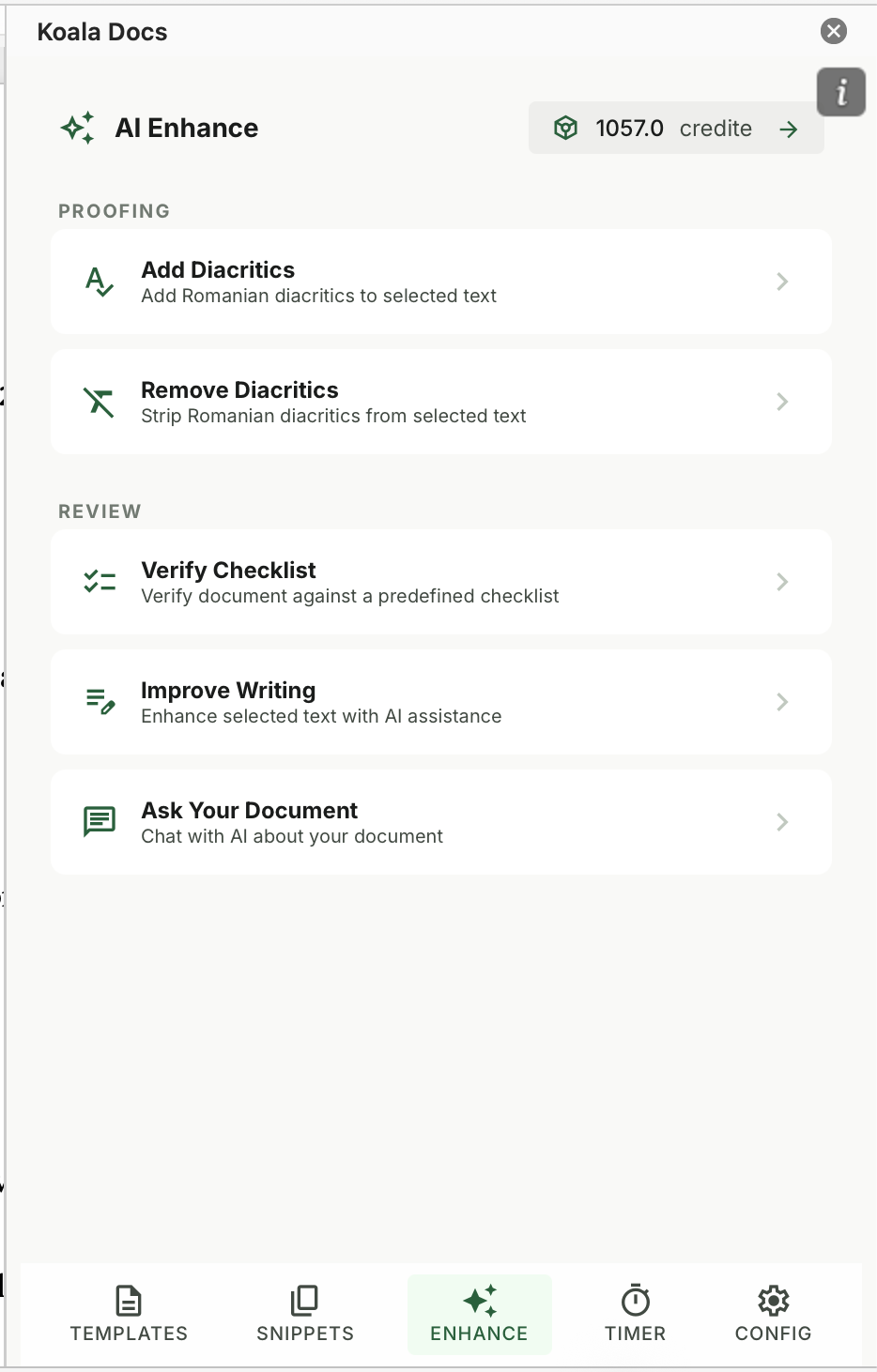877x1372 pixels.
Task: Select the ENHANCE tab
Action: 480,1314
